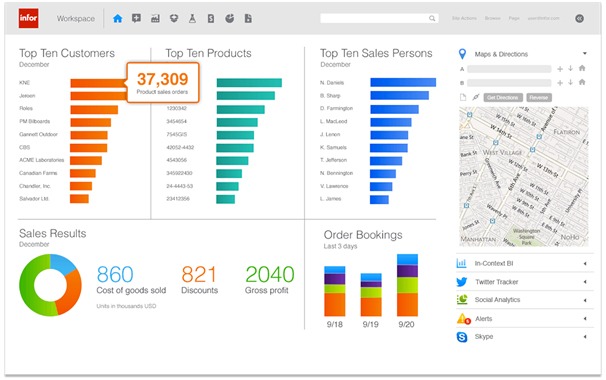The width and height of the screenshot is (606, 380).
Task: Open the Site Actions menu
Action: click(464, 18)
